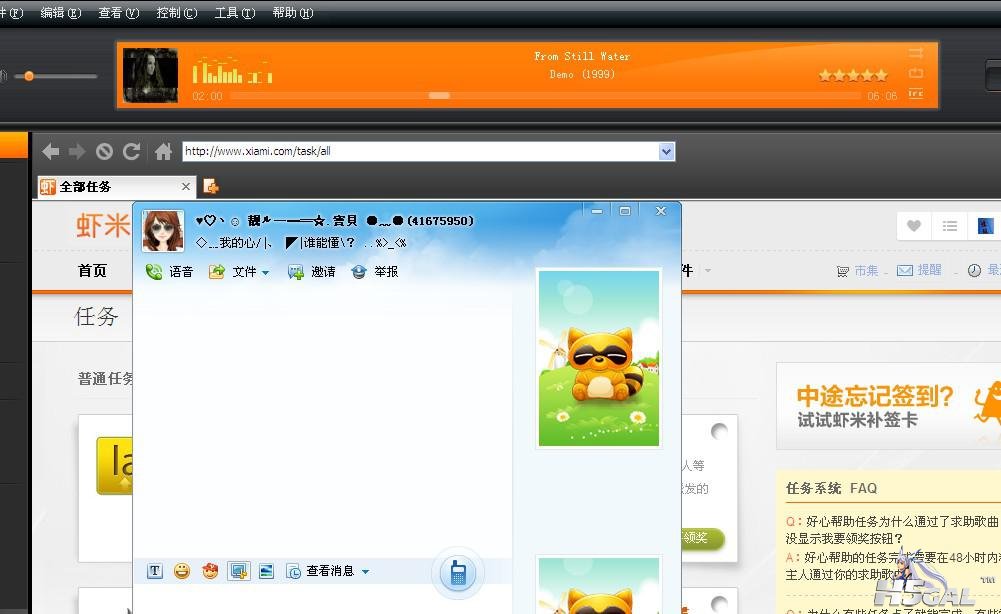
Task: Go to 首页 on Xiami navigation
Action: point(93,271)
